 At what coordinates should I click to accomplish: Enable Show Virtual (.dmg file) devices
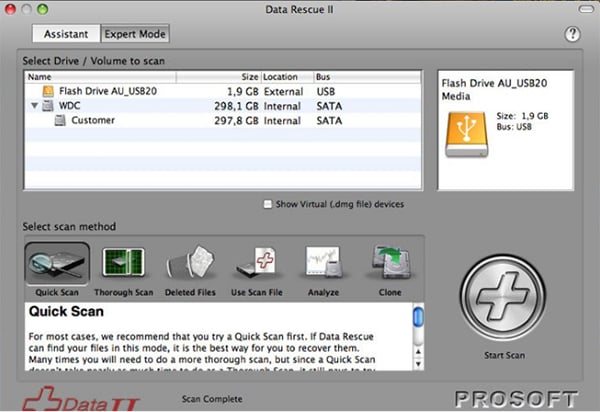(268, 204)
